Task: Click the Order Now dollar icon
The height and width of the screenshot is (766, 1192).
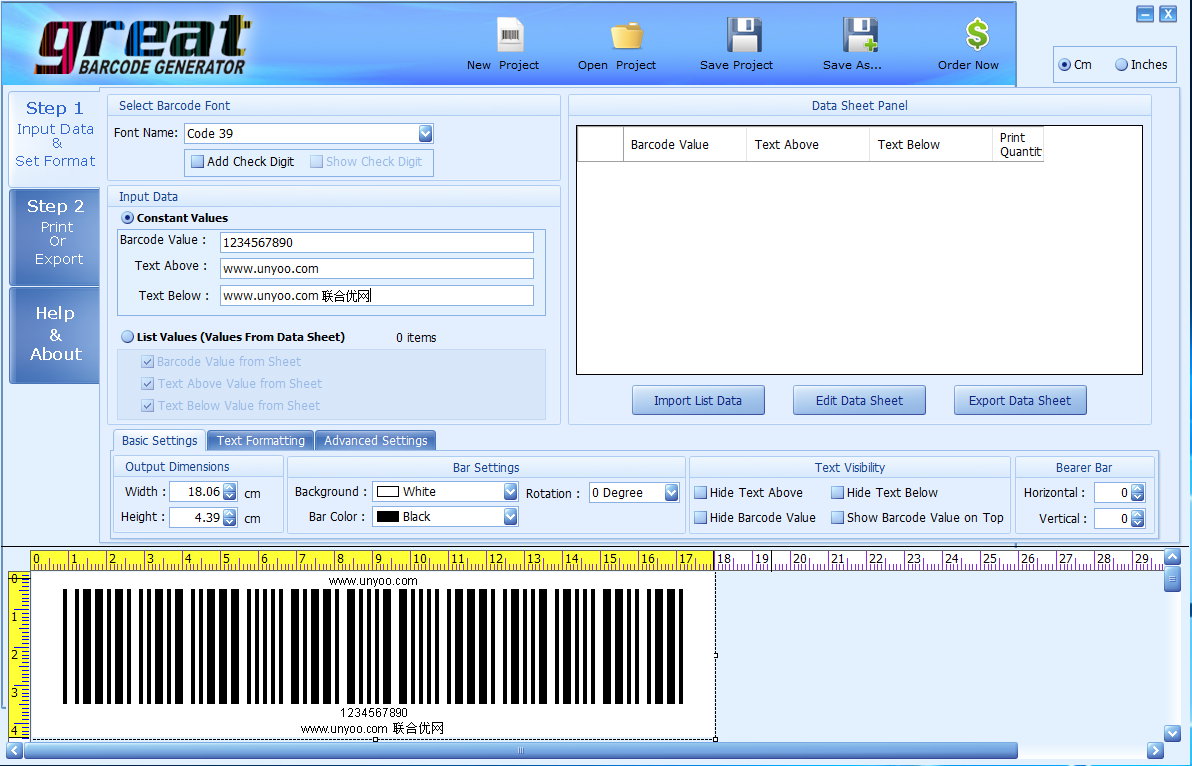Action: pyautogui.click(x=977, y=34)
